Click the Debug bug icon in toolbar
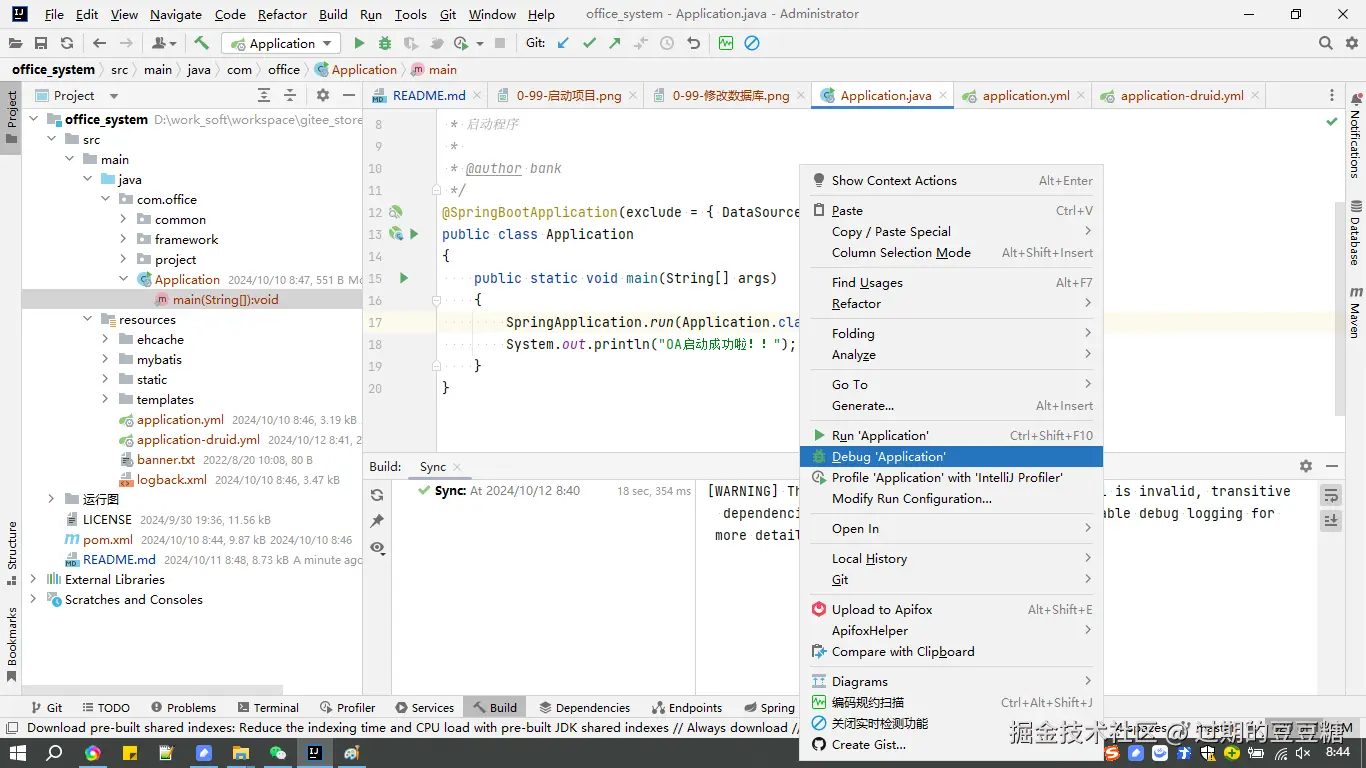This screenshot has height=768, width=1366. (x=385, y=43)
